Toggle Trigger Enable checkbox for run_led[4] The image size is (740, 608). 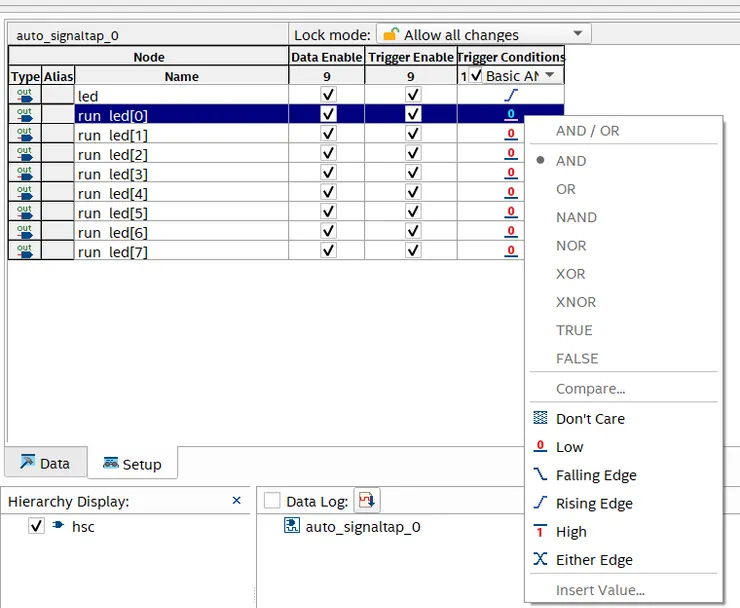412,192
